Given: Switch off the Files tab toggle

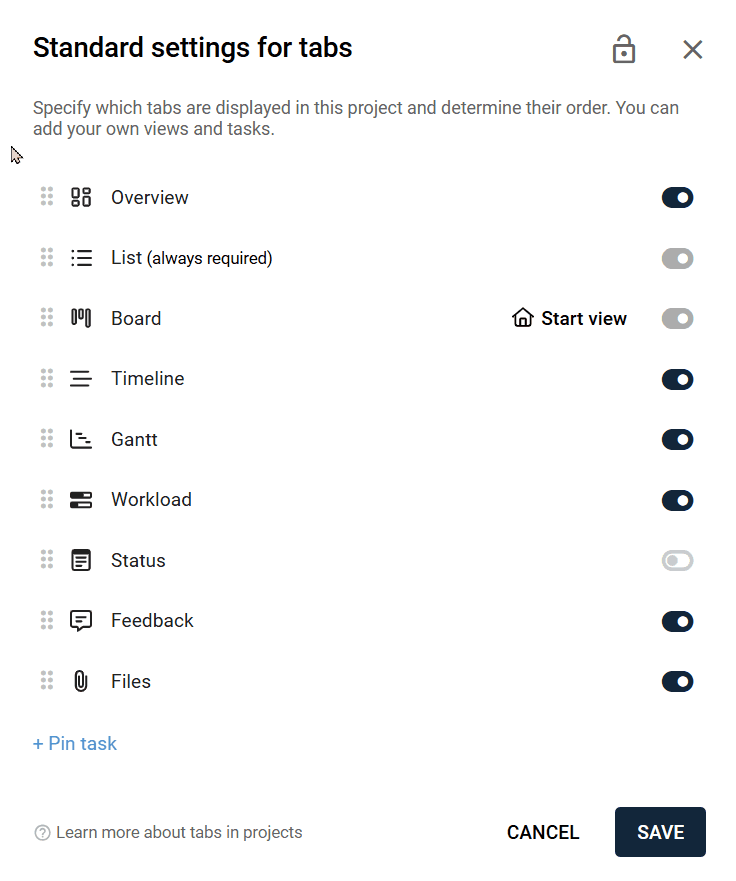Looking at the screenshot, I should 677,682.
